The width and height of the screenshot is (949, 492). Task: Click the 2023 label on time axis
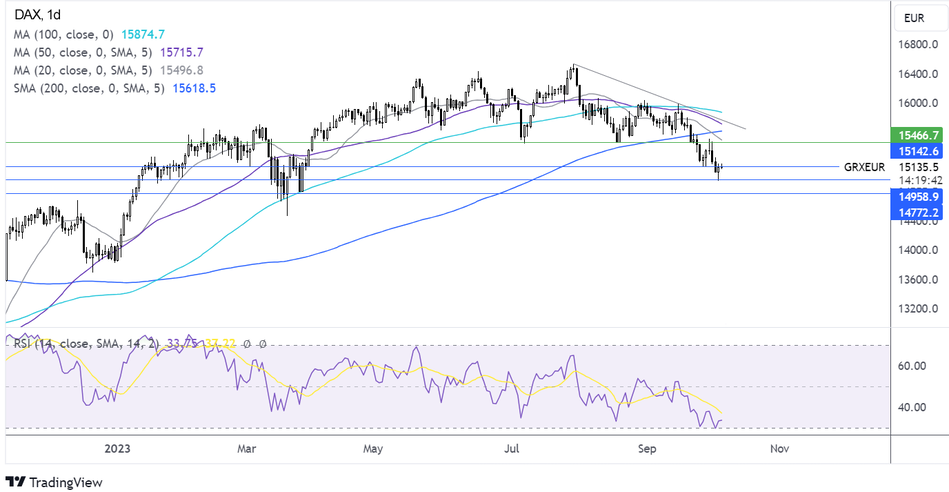pyautogui.click(x=116, y=450)
